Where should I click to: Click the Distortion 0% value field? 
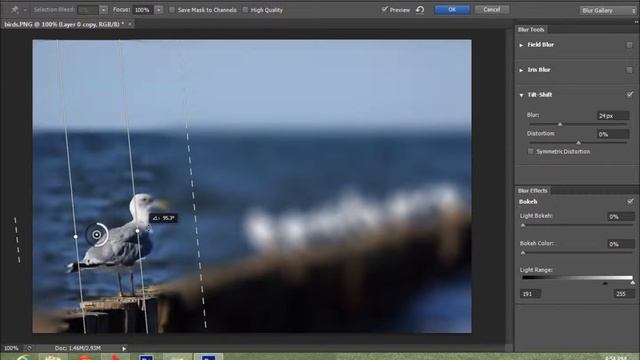coord(613,134)
